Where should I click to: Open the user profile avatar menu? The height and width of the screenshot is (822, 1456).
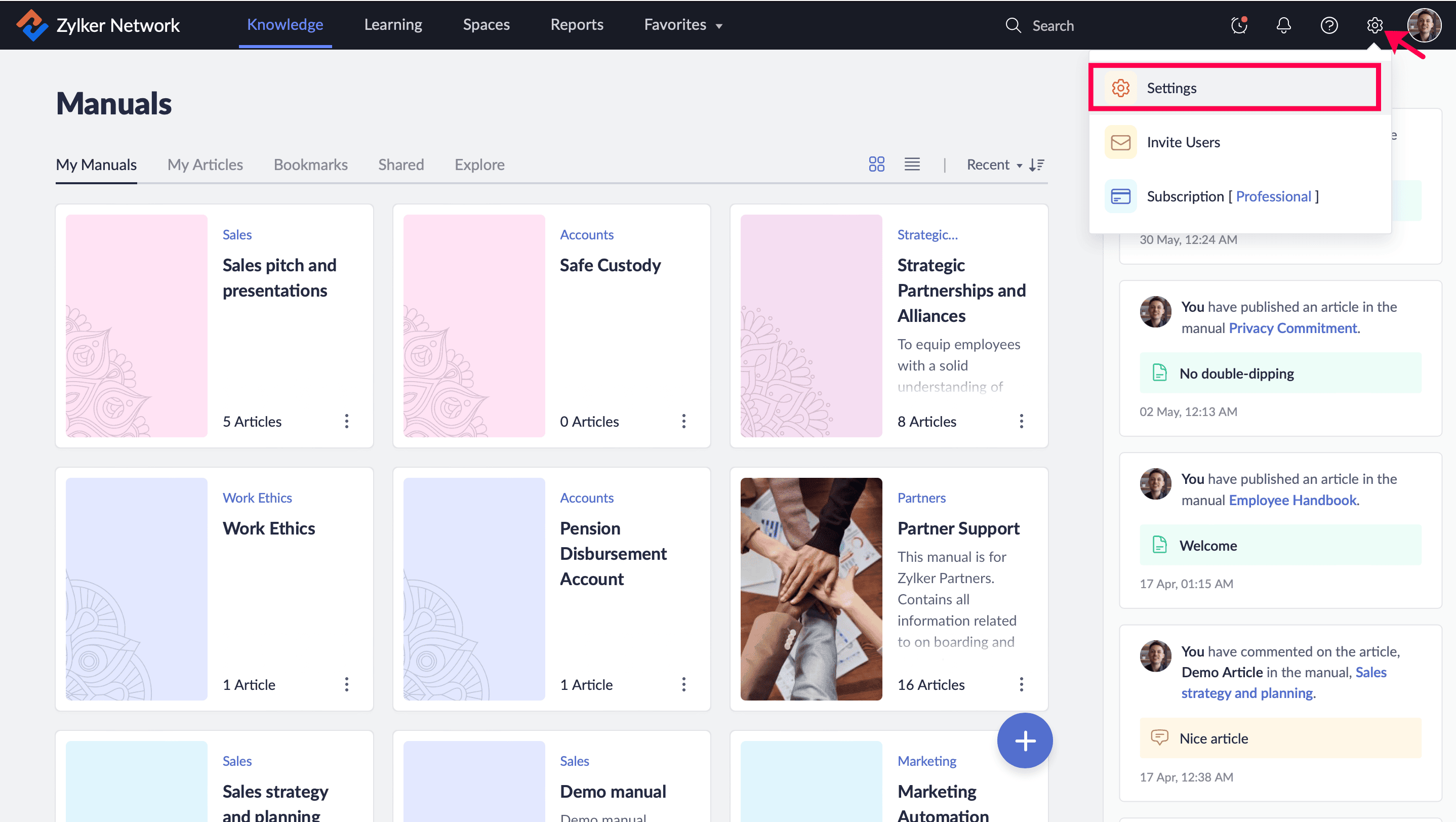pos(1424,25)
